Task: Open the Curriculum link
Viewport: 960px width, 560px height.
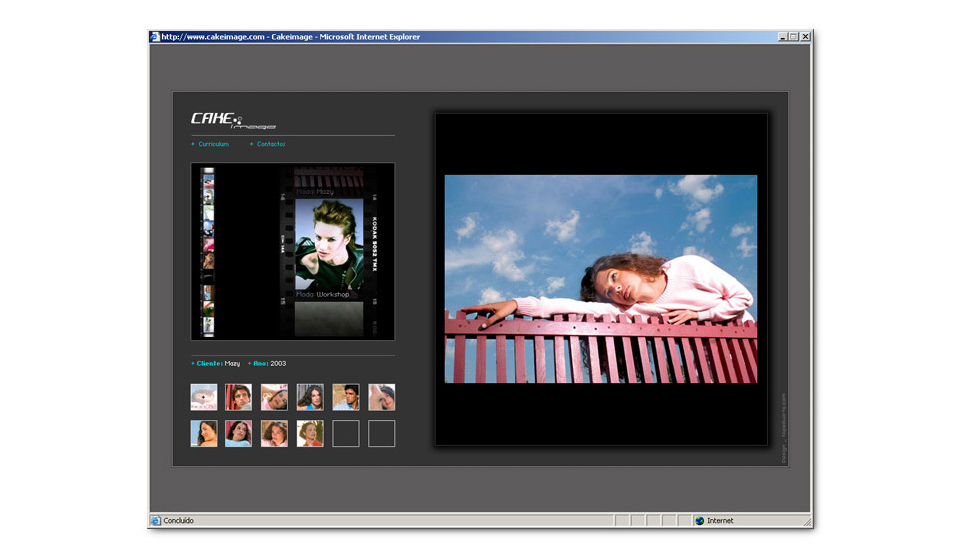Action: [x=213, y=144]
